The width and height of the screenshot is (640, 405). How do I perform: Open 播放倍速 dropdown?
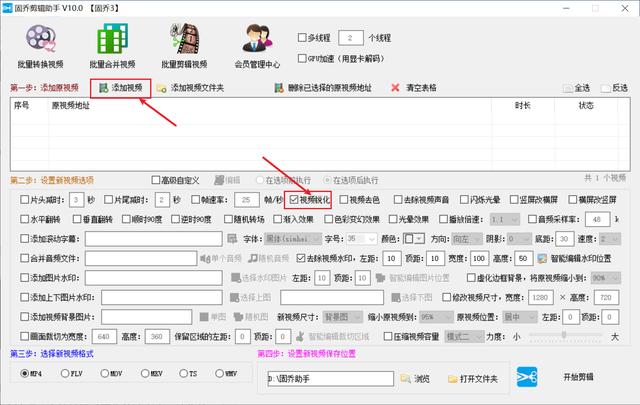pos(504,219)
